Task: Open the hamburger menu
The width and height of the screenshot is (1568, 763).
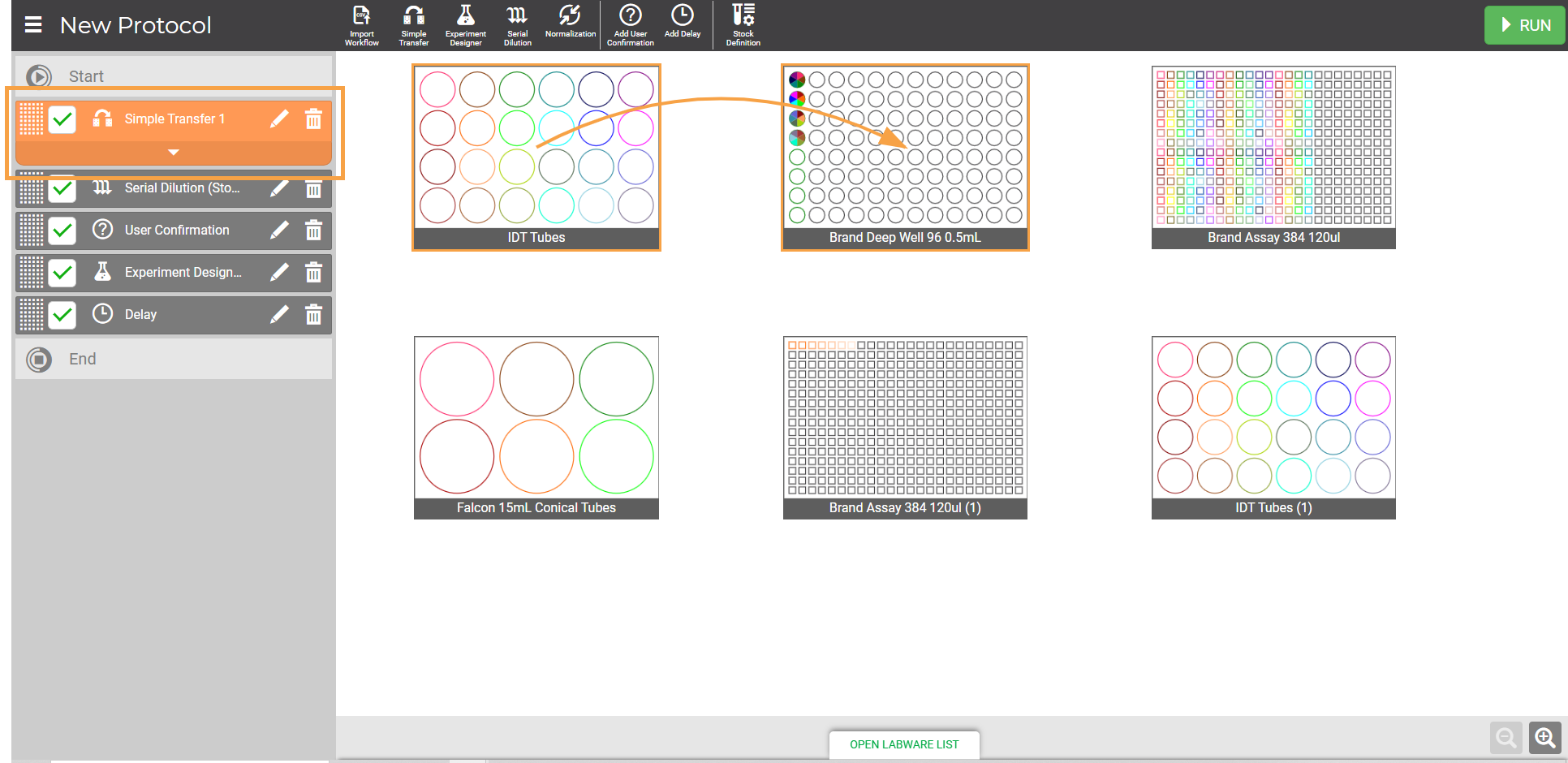Action: [x=33, y=25]
